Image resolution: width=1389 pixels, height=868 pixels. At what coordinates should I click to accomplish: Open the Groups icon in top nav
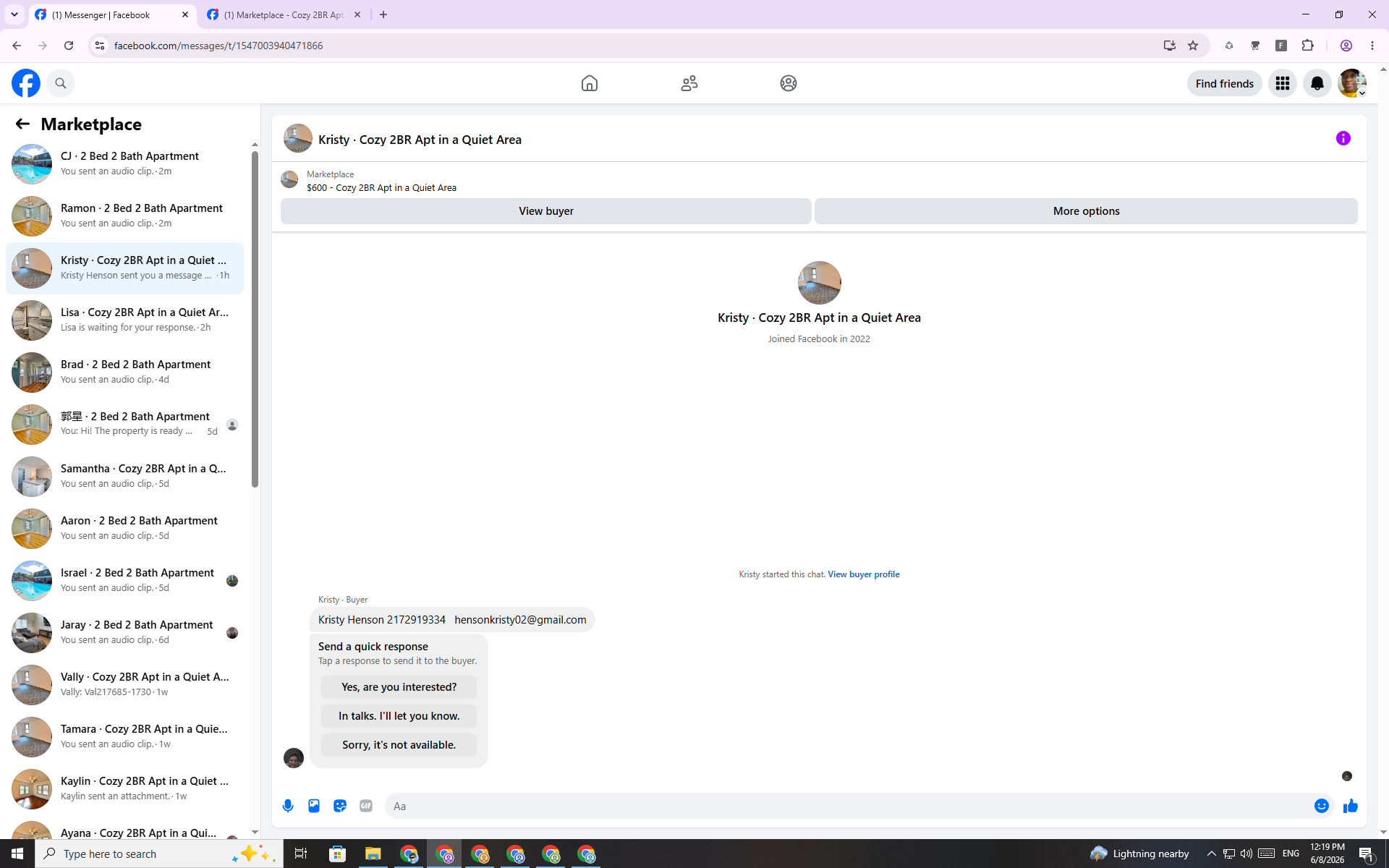coord(789,83)
